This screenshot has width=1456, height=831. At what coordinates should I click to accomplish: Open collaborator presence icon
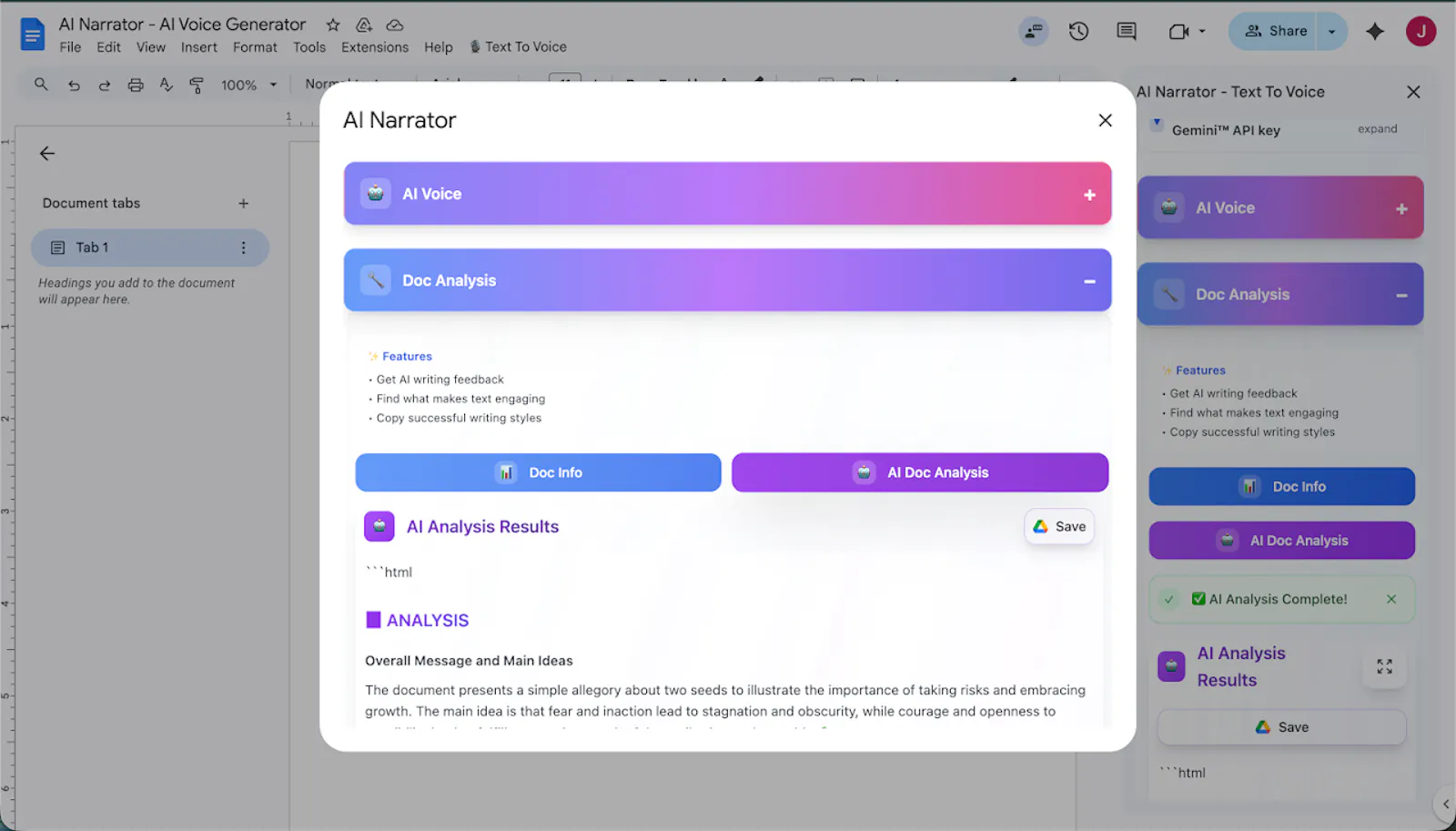pos(1034,31)
